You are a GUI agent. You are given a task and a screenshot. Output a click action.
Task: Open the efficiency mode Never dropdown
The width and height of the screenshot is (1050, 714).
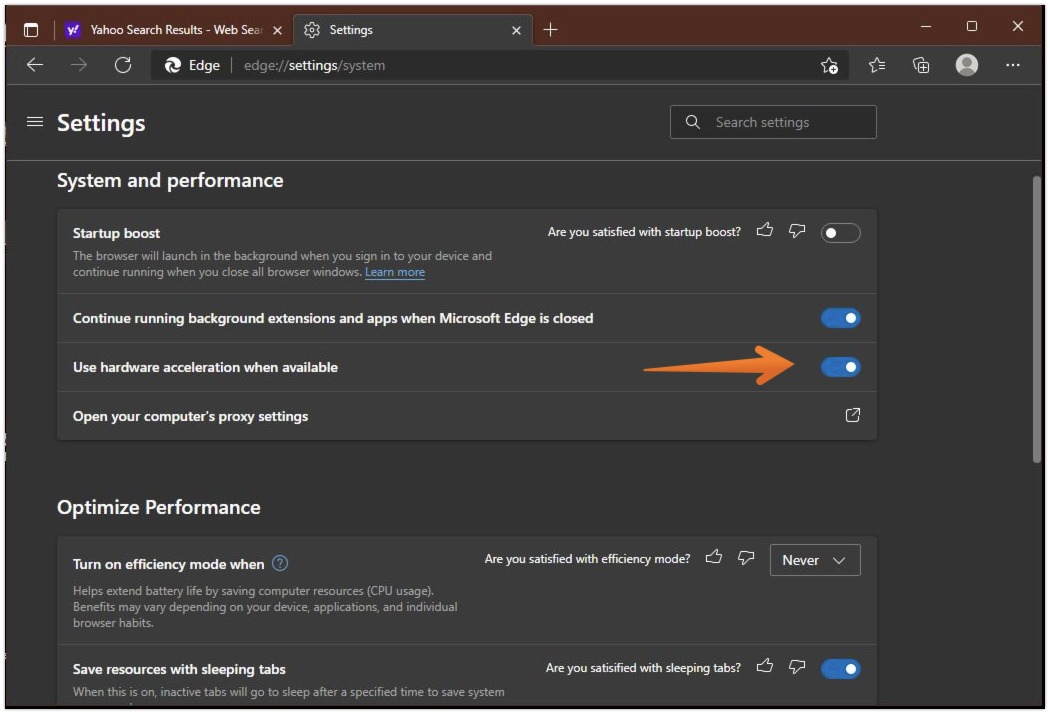(x=815, y=560)
